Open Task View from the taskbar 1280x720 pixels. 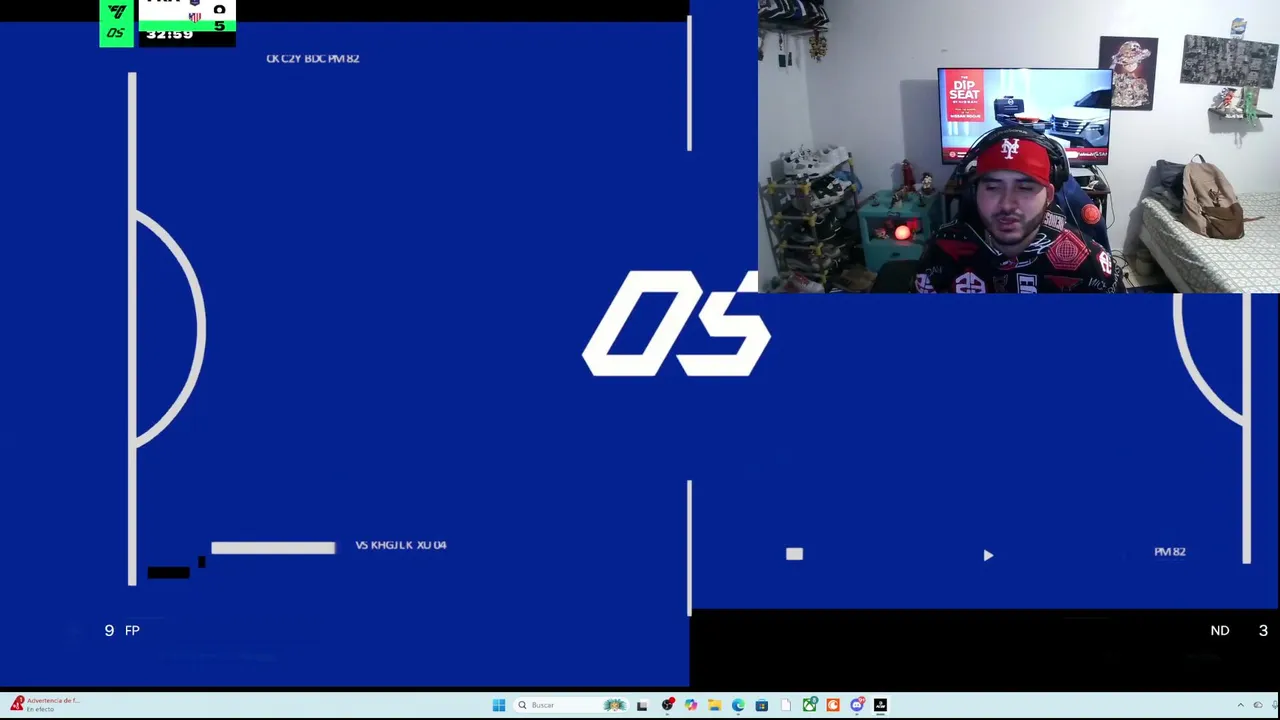[642, 705]
